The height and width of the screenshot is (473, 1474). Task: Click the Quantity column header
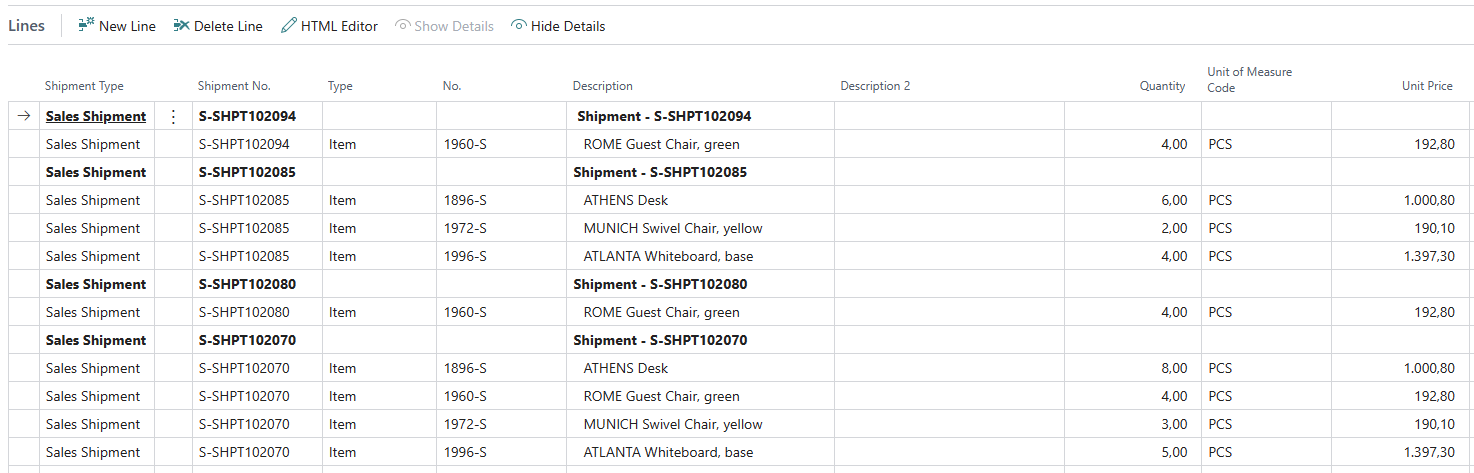(x=1162, y=86)
